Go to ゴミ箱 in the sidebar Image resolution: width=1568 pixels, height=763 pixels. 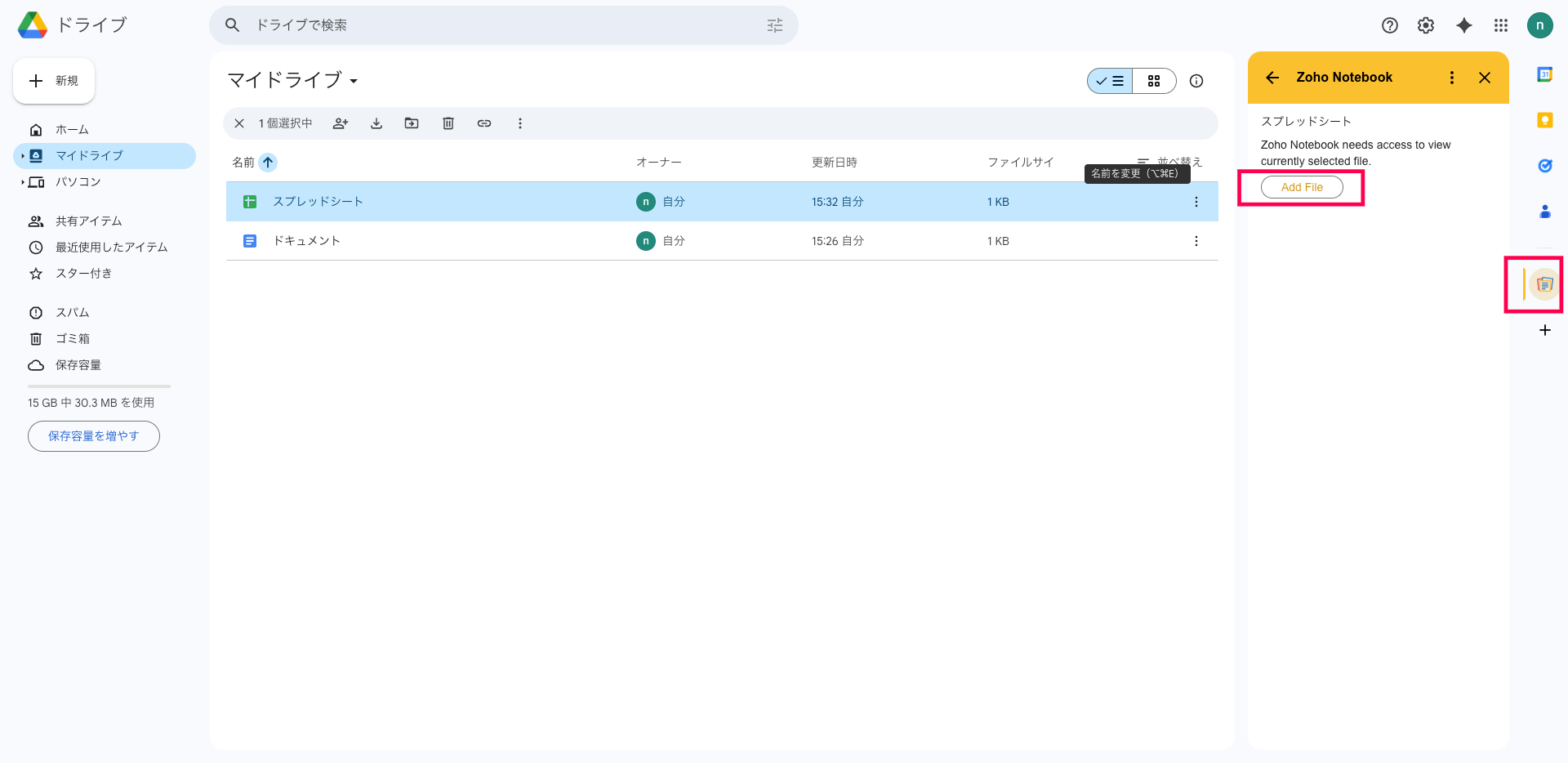pyautogui.click(x=73, y=339)
